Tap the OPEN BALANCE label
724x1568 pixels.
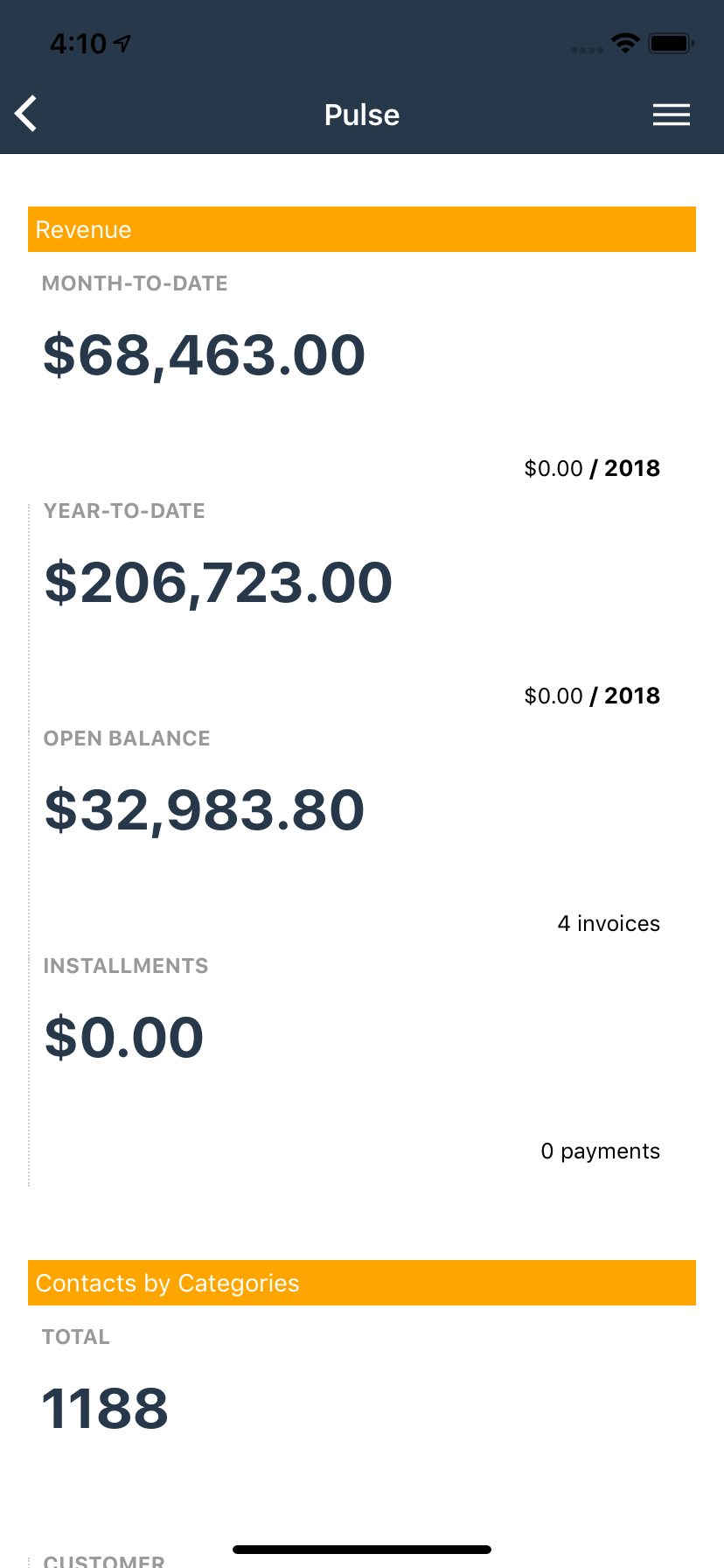[x=127, y=738]
